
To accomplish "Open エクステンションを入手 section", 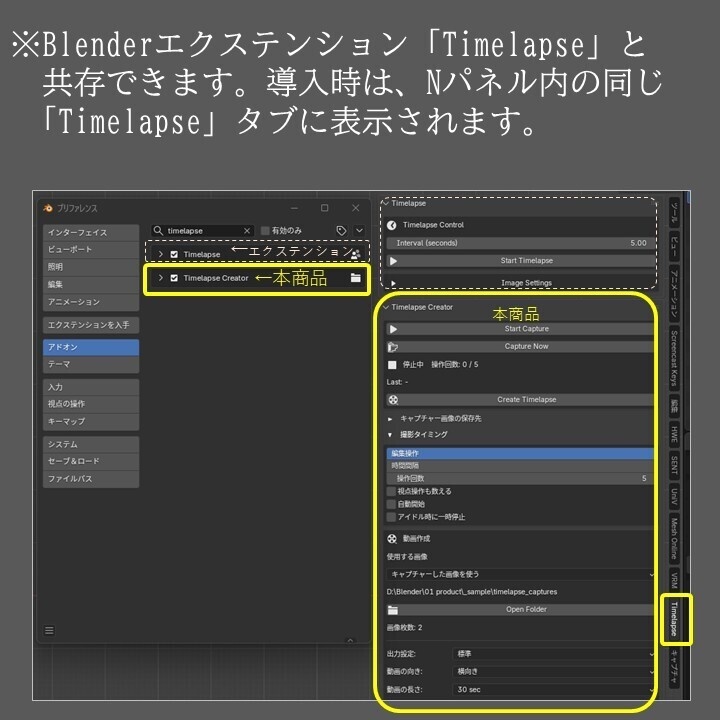I will (91, 325).
